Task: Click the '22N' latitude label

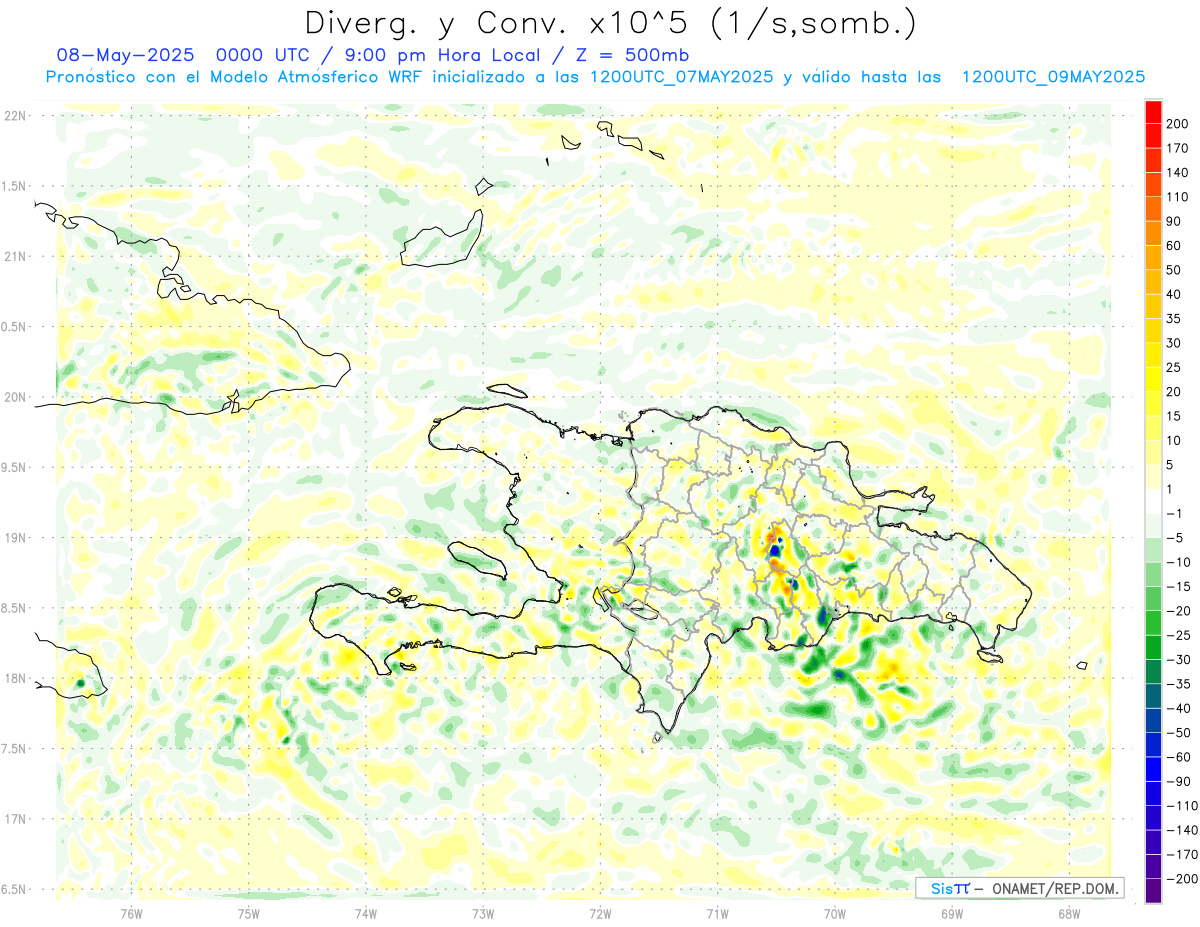Action: coord(15,115)
